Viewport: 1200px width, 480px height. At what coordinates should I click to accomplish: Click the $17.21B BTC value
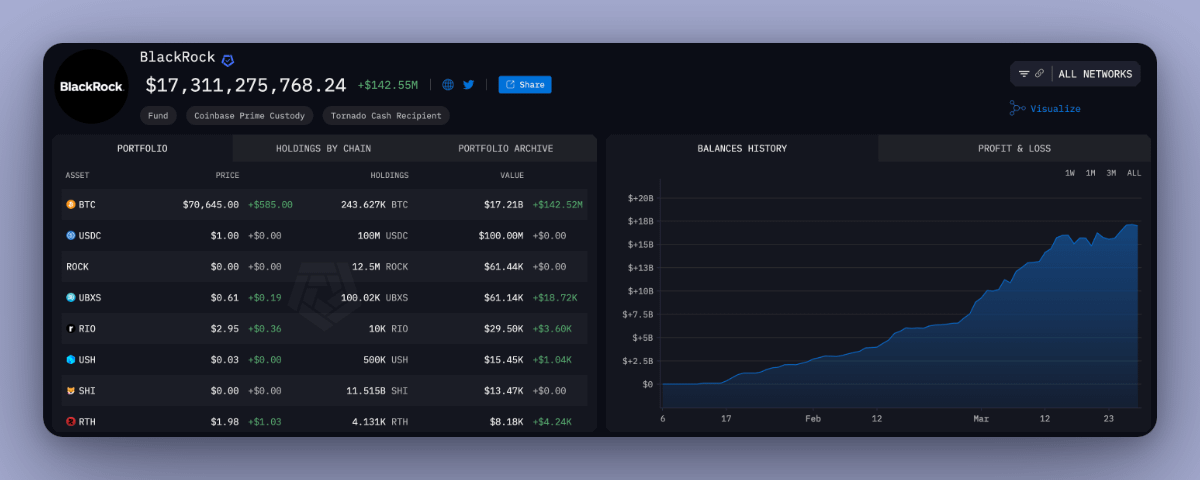coord(504,204)
